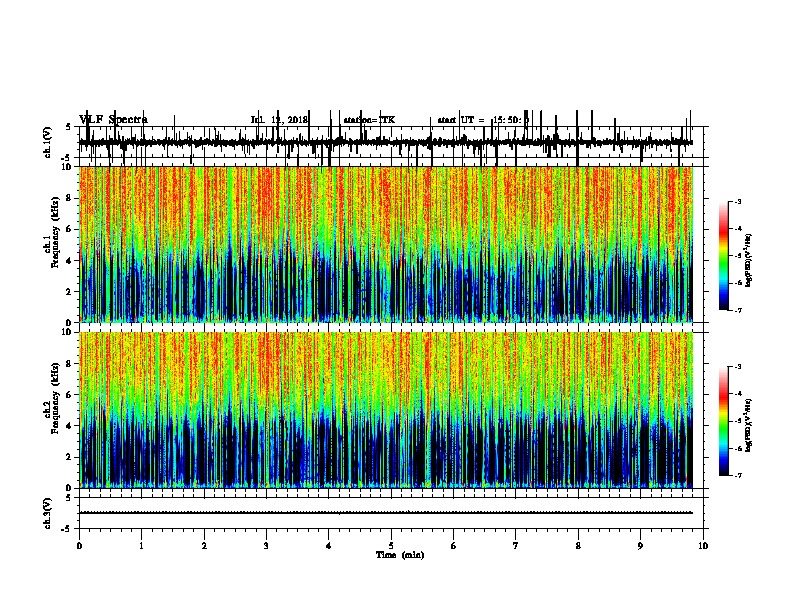This screenshot has height=612, width=792.
Task: Click time axis tick label "4"
Action: (329, 545)
